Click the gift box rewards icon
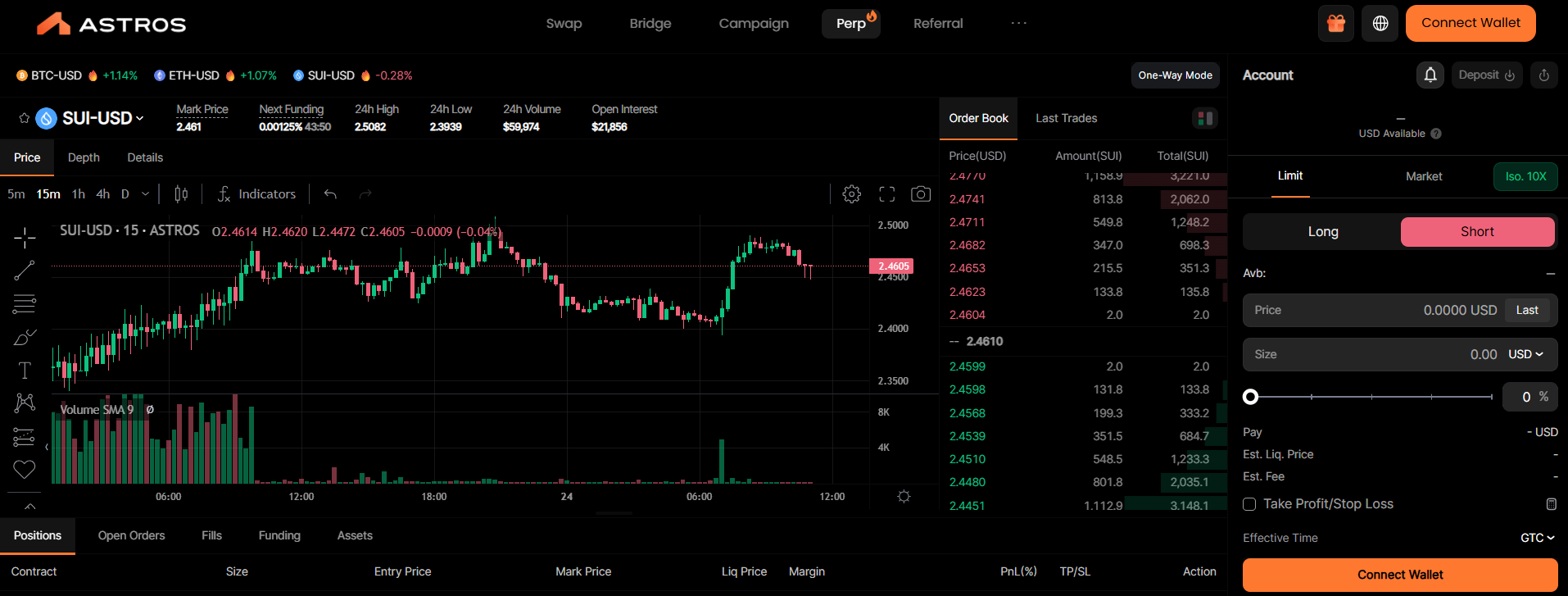1568x596 pixels. pyautogui.click(x=1335, y=24)
